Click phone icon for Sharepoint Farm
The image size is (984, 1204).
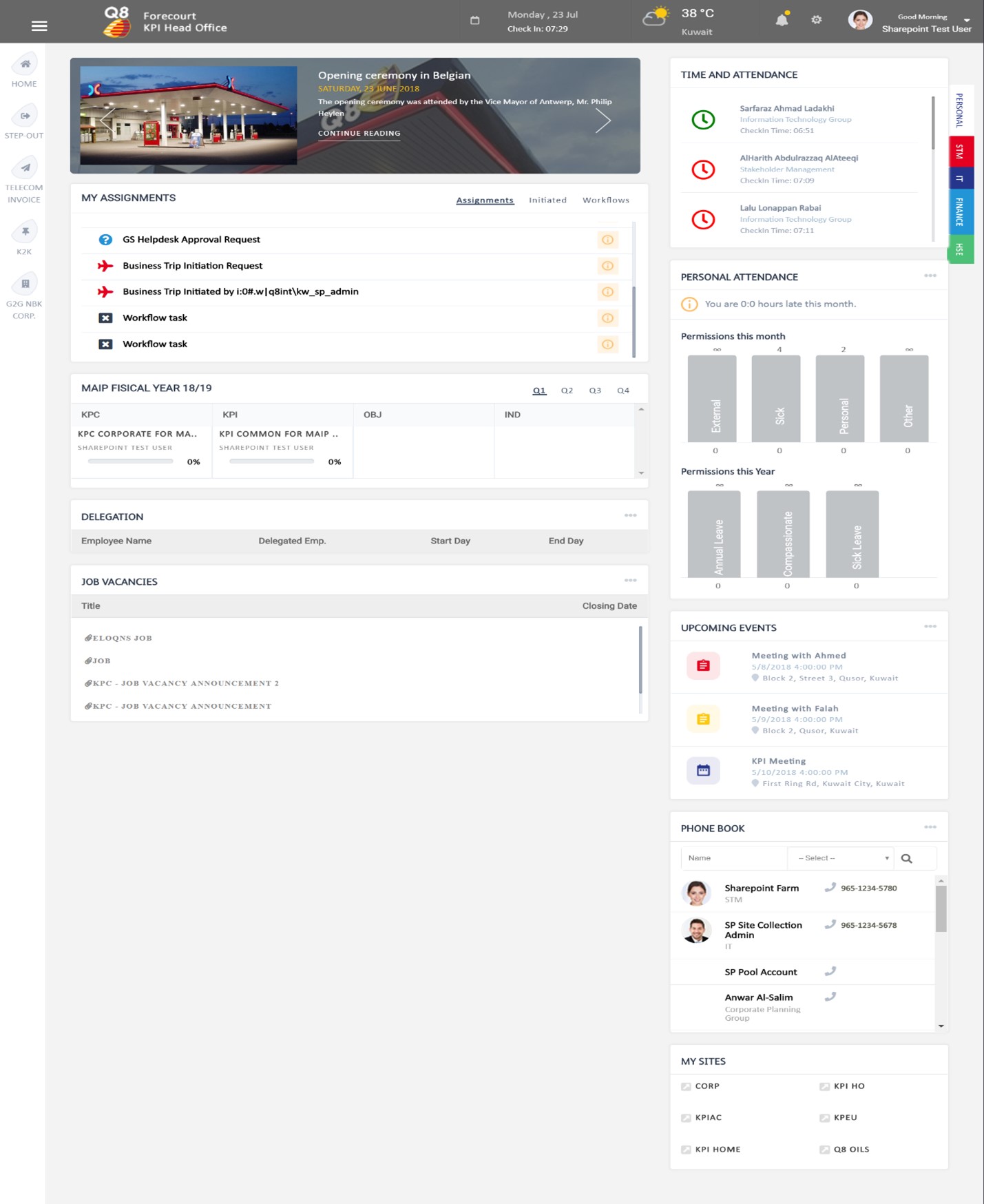click(830, 887)
